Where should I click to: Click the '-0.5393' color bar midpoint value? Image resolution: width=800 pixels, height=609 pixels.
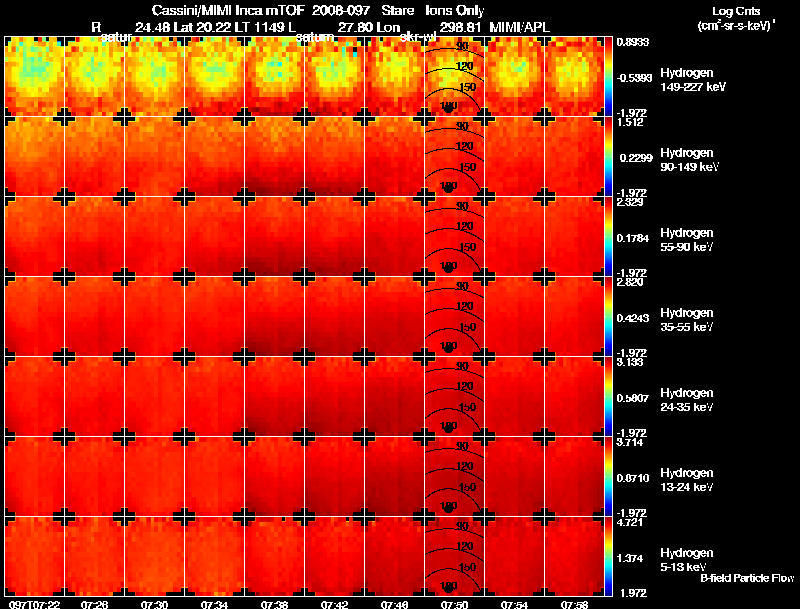634,78
